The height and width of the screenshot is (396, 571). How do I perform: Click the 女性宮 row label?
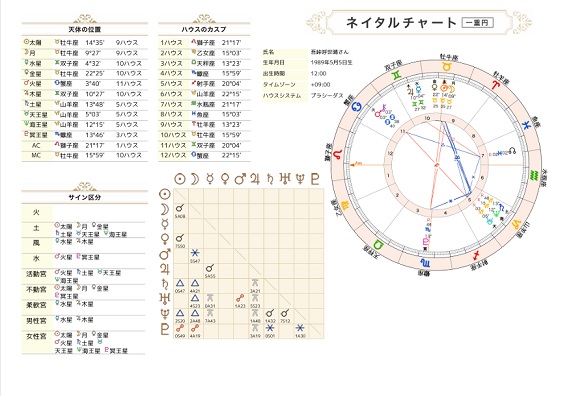point(36,336)
